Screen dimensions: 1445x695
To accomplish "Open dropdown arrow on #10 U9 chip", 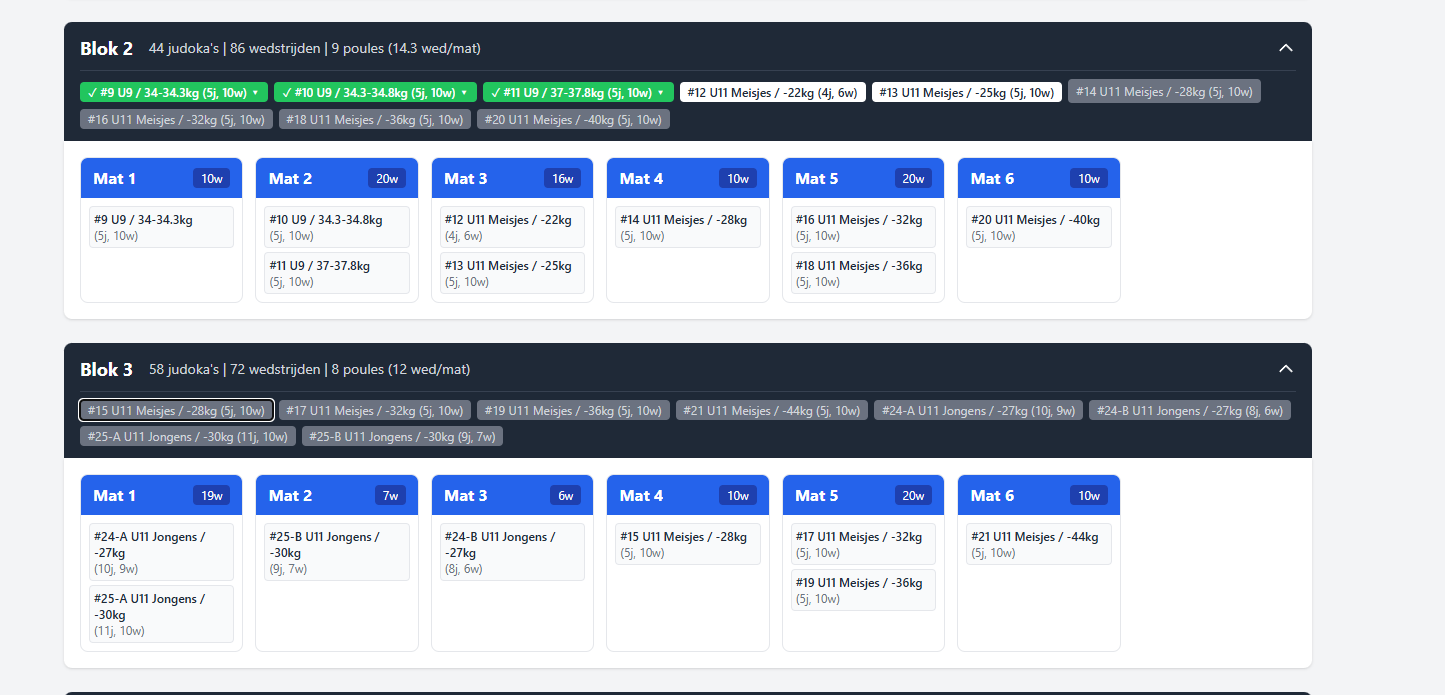I will 464,93.
